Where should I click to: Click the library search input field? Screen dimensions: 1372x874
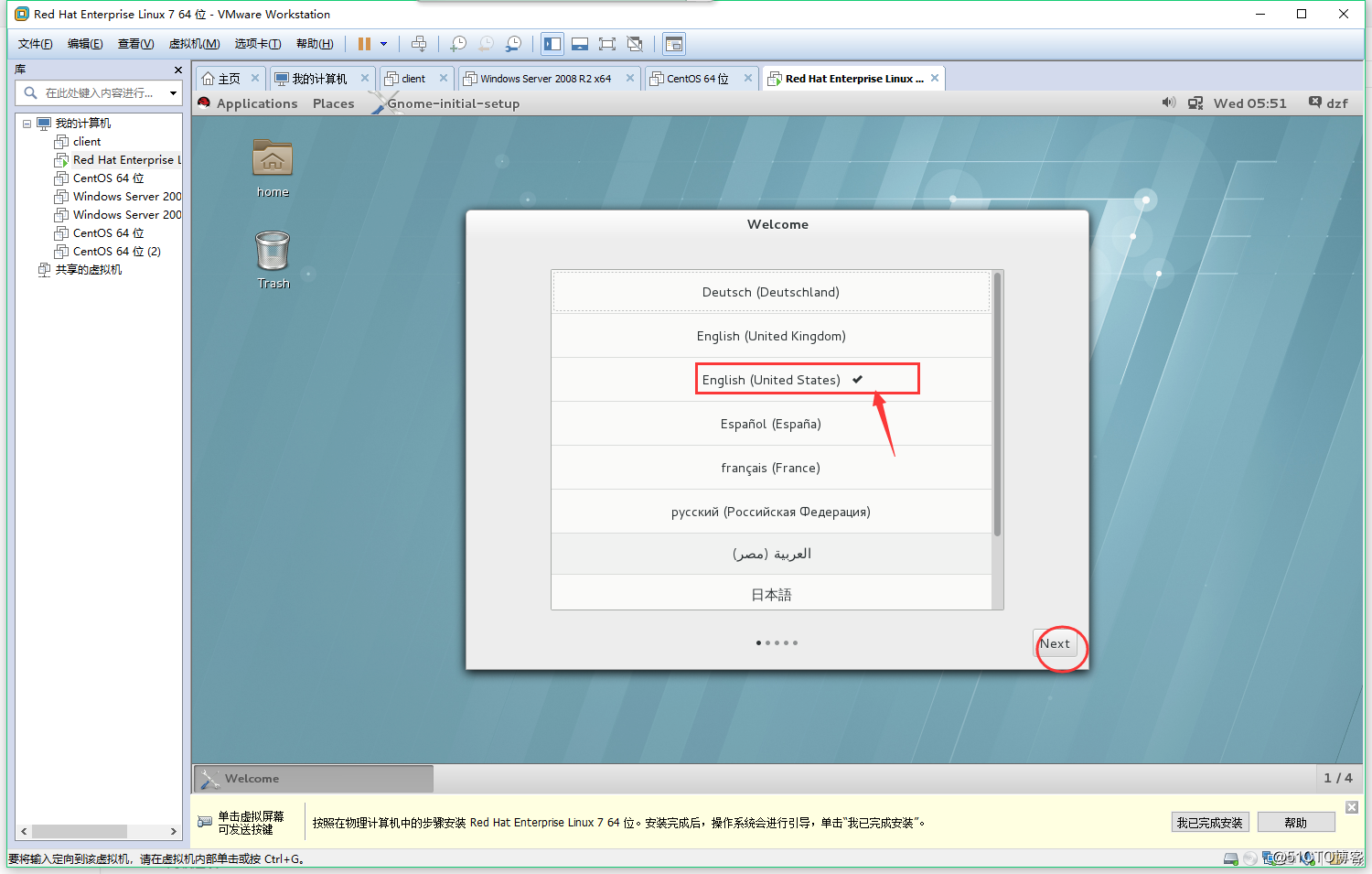click(x=99, y=92)
